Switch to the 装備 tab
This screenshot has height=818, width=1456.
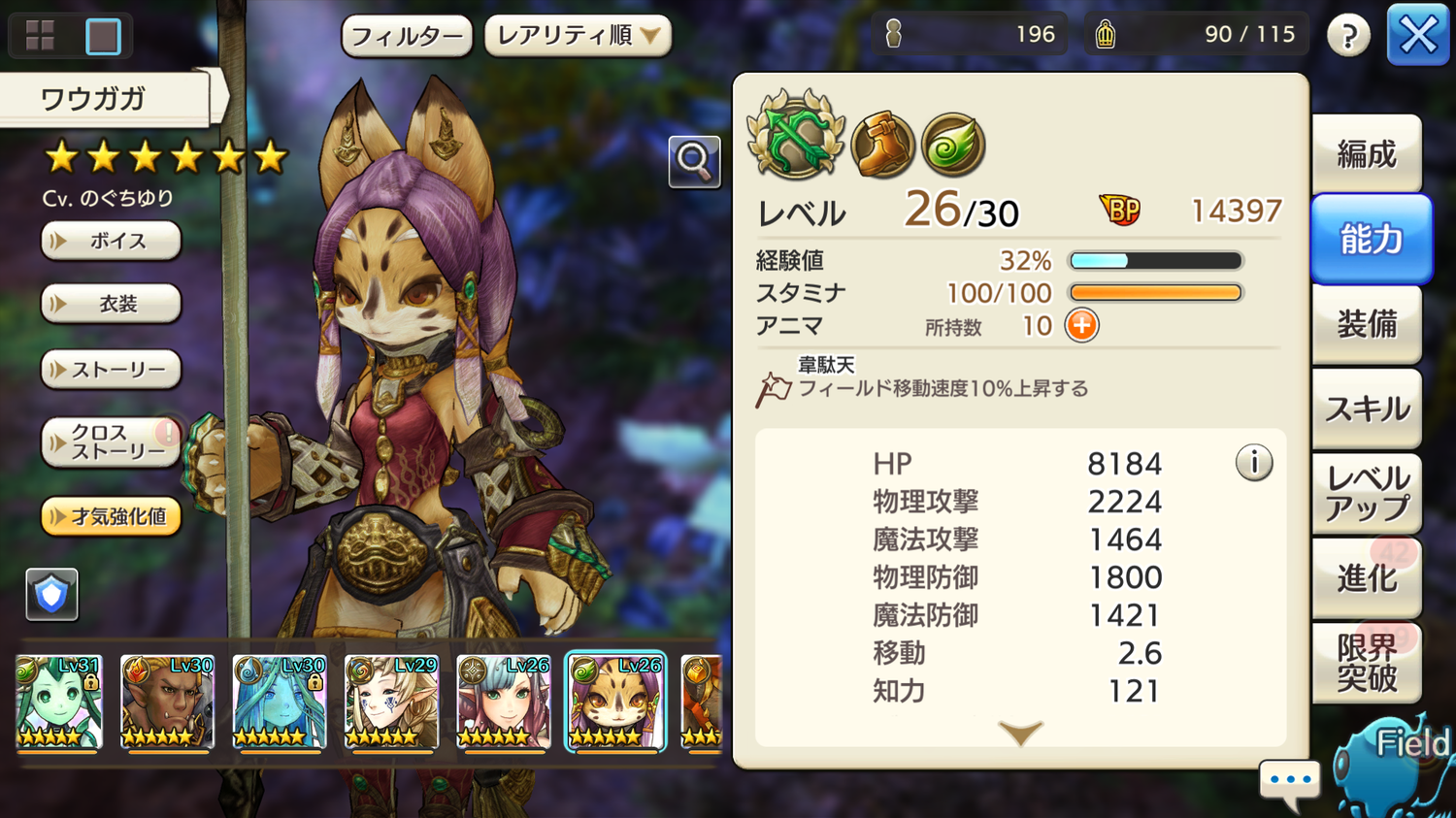point(1367,324)
